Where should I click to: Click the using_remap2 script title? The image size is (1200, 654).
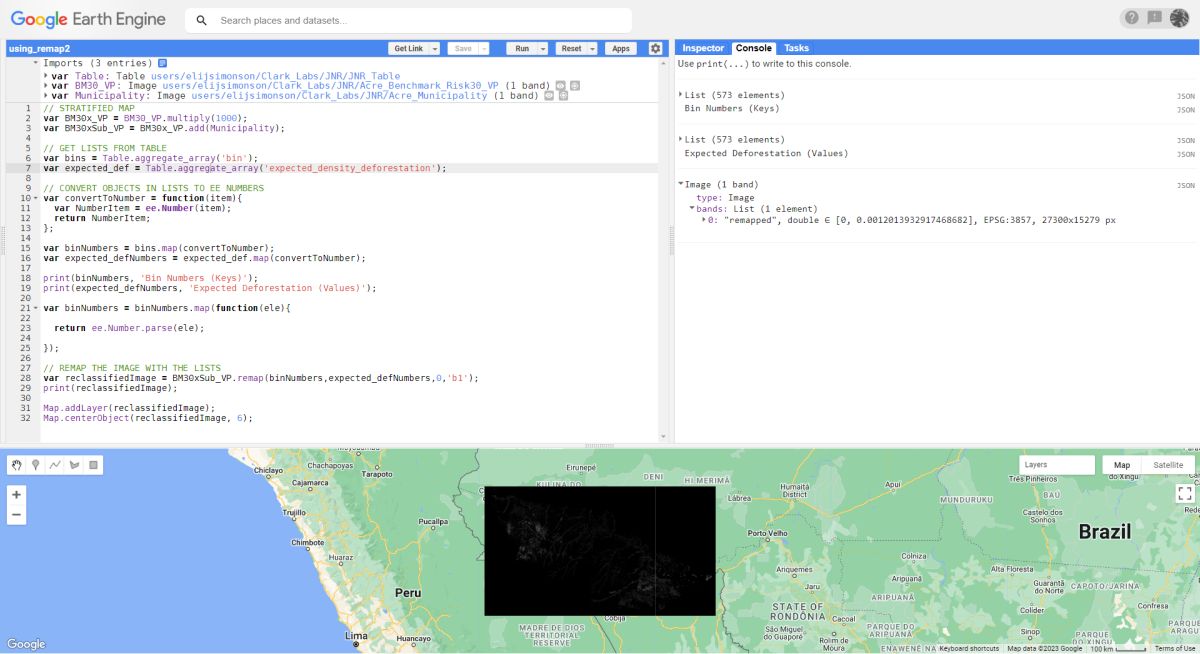[x=39, y=48]
